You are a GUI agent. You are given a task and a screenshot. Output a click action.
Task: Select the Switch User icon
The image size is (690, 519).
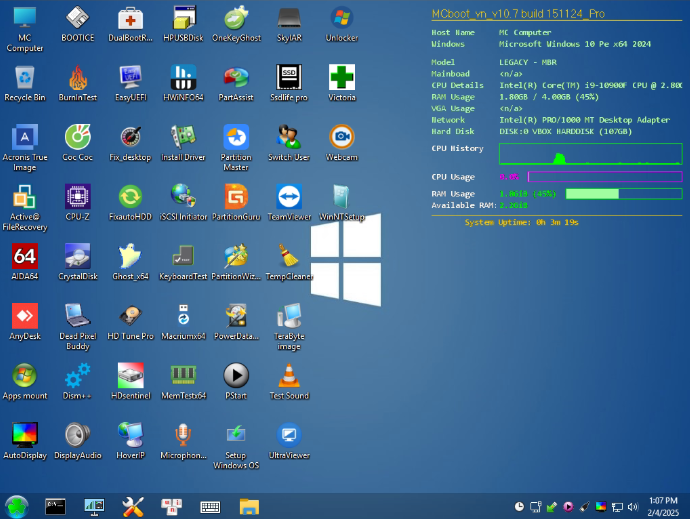tap(289, 143)
